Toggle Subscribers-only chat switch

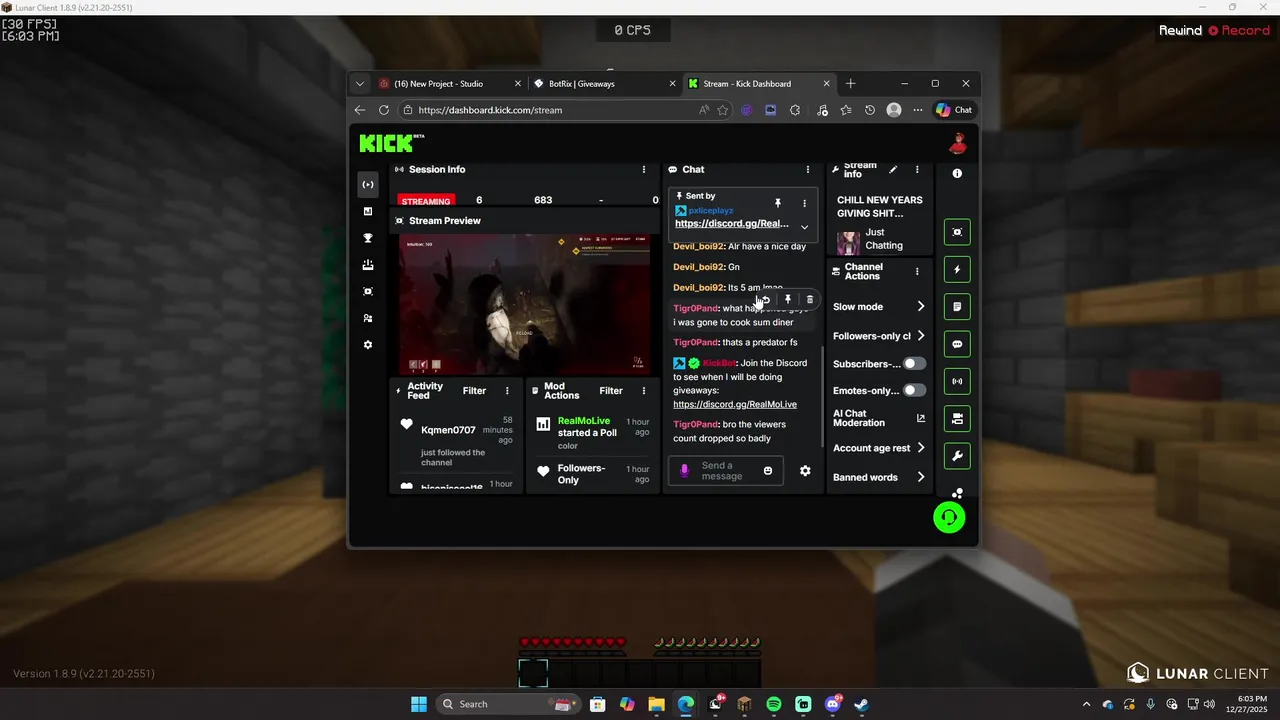(914, 364)
